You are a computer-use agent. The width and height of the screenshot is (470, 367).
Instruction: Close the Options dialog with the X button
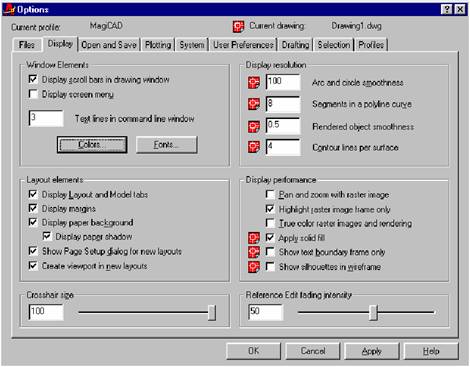[460, 9]
